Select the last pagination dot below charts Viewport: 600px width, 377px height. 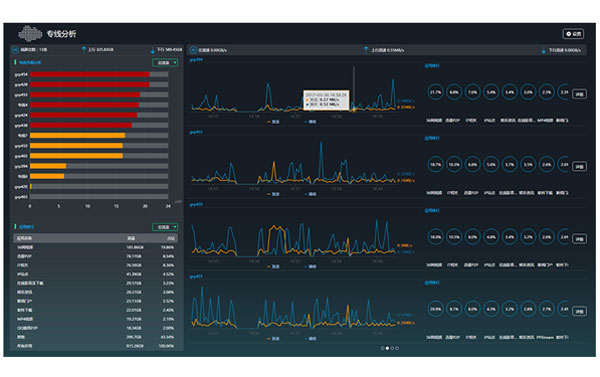[397, 348]
